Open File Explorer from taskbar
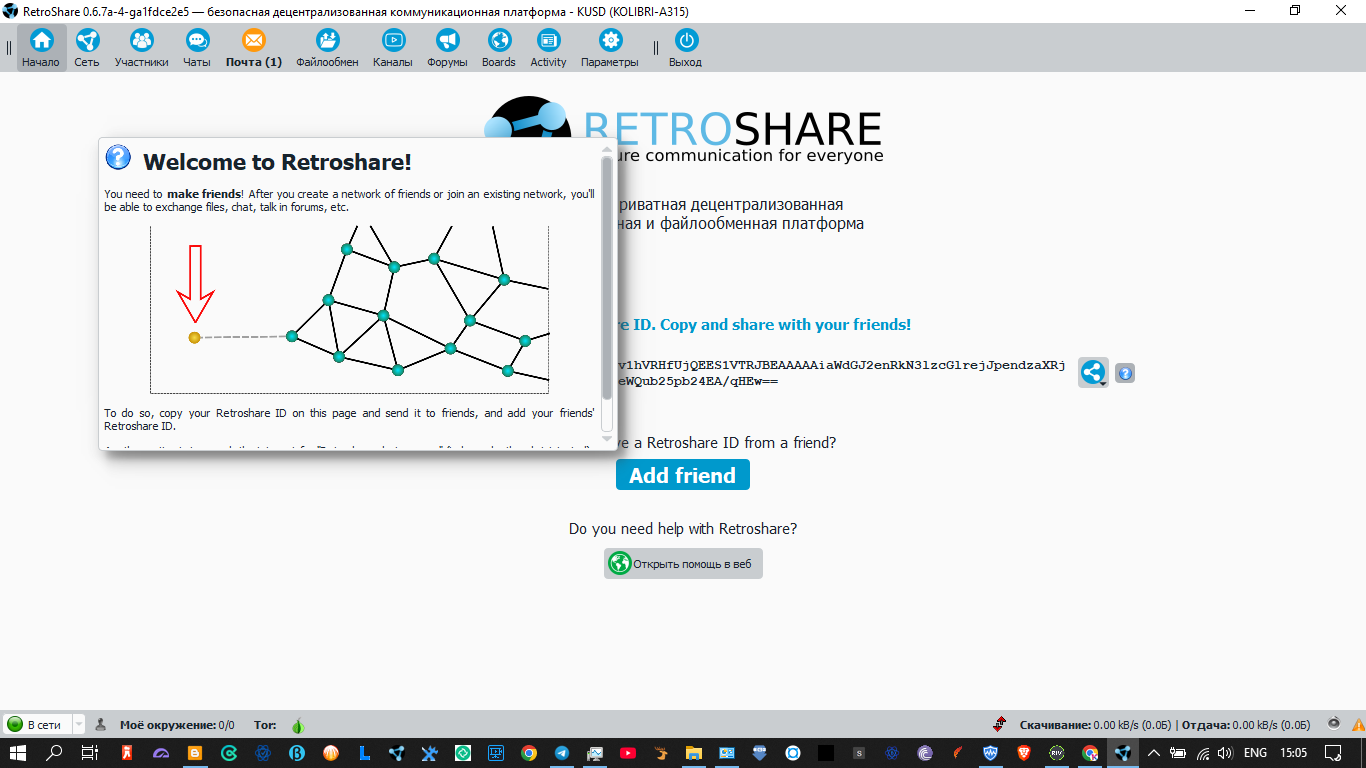Image resolution: width=1366 pixels, height=768 pixels. coord(693,753)
